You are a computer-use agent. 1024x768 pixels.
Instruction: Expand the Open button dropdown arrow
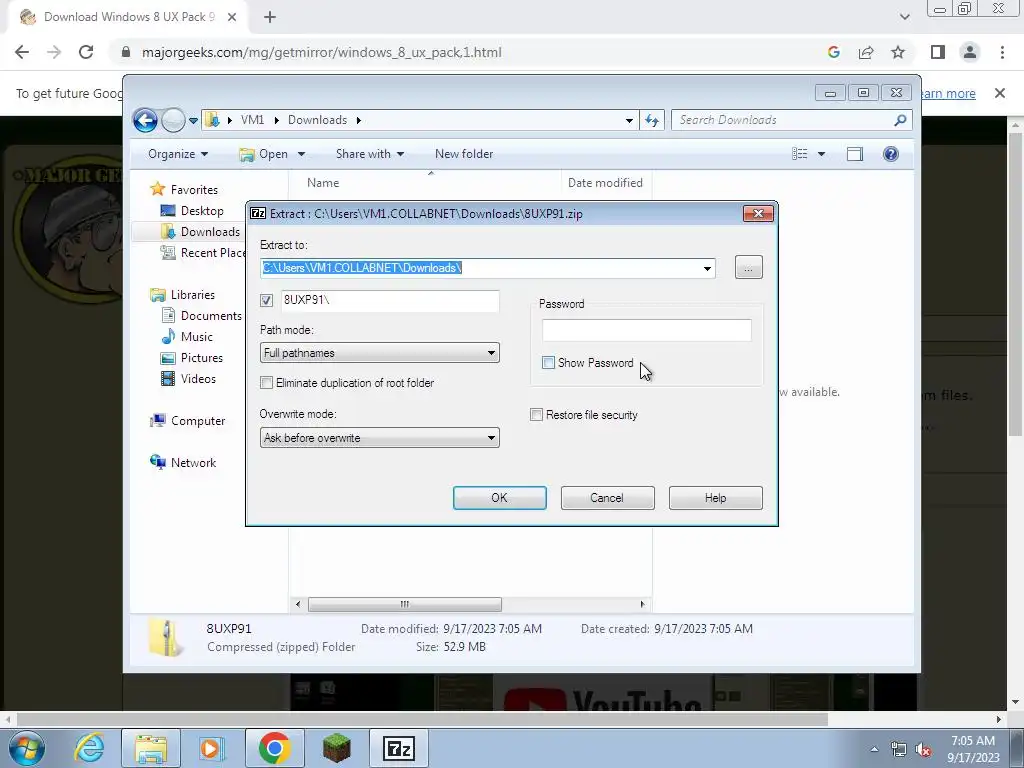click(x=301, y=154)
